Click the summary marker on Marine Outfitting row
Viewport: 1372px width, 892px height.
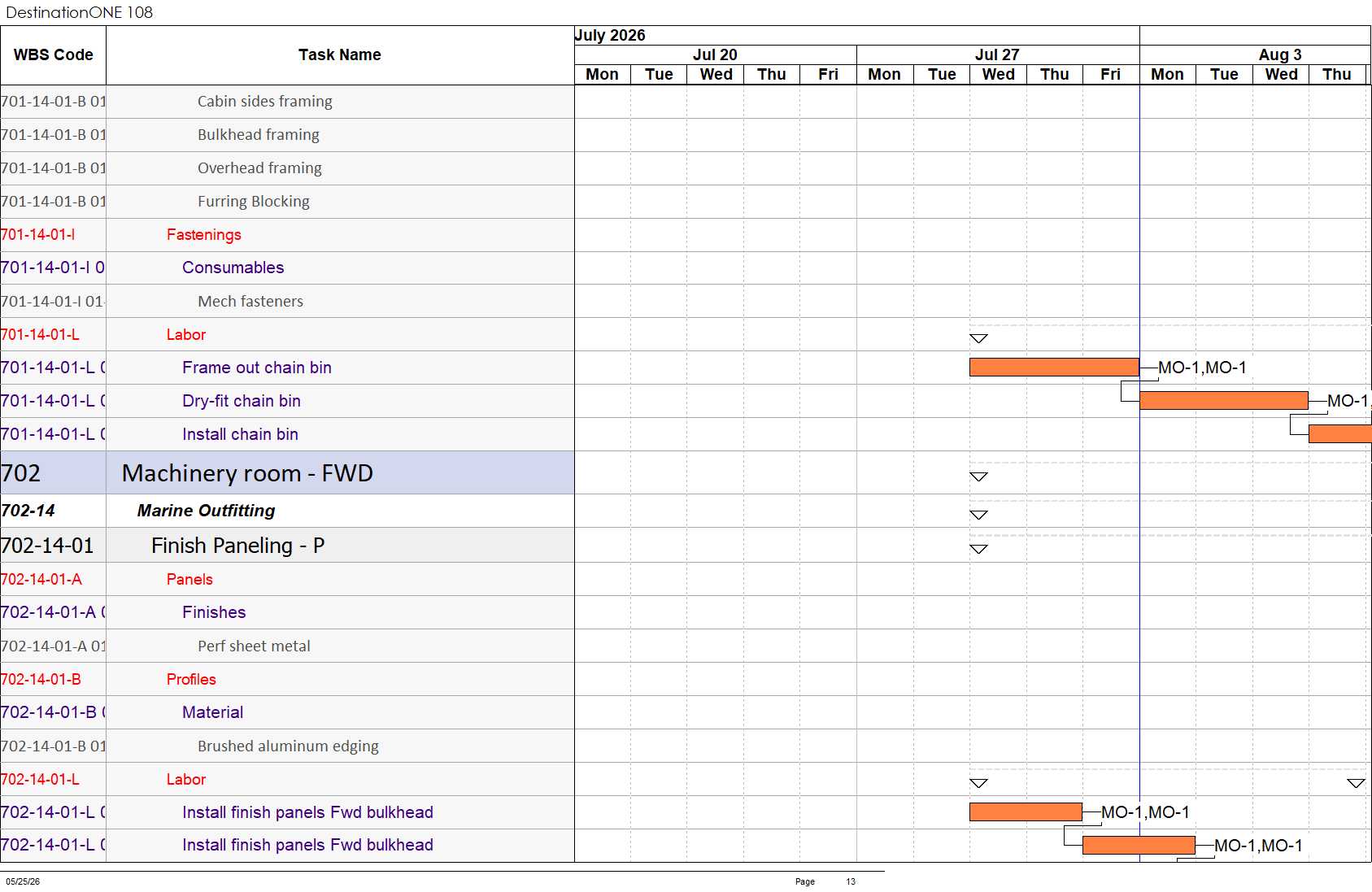978,515
